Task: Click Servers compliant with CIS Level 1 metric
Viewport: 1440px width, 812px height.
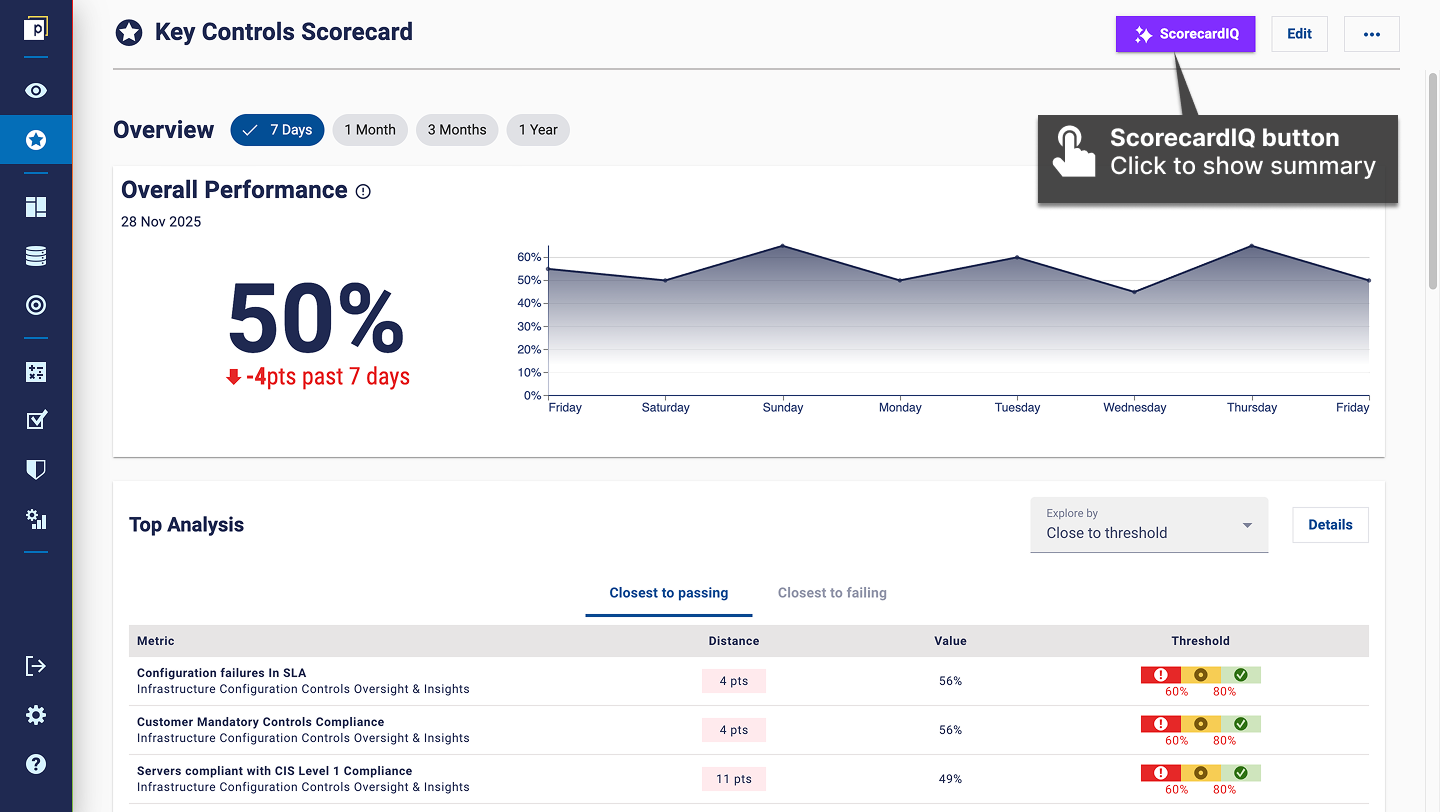Action: point(275,771)
